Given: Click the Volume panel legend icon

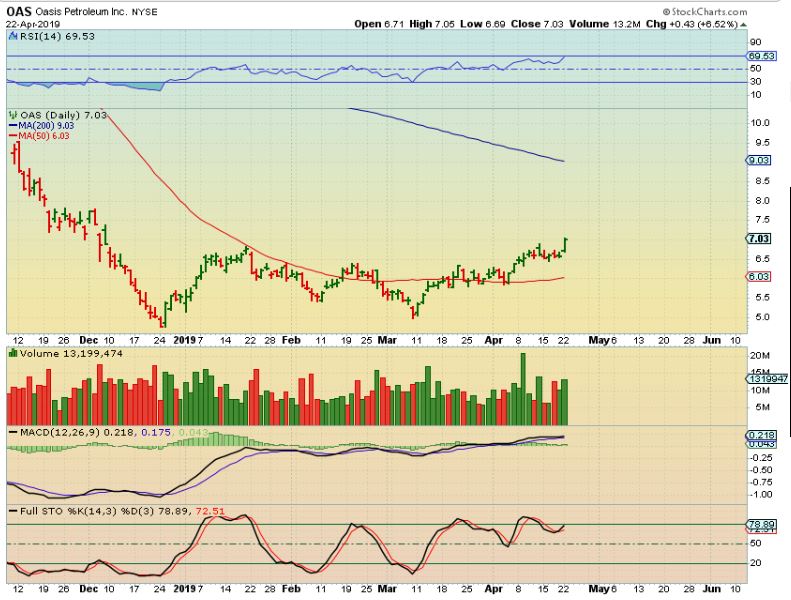Looking at the screenshot, I should point(14,354).
